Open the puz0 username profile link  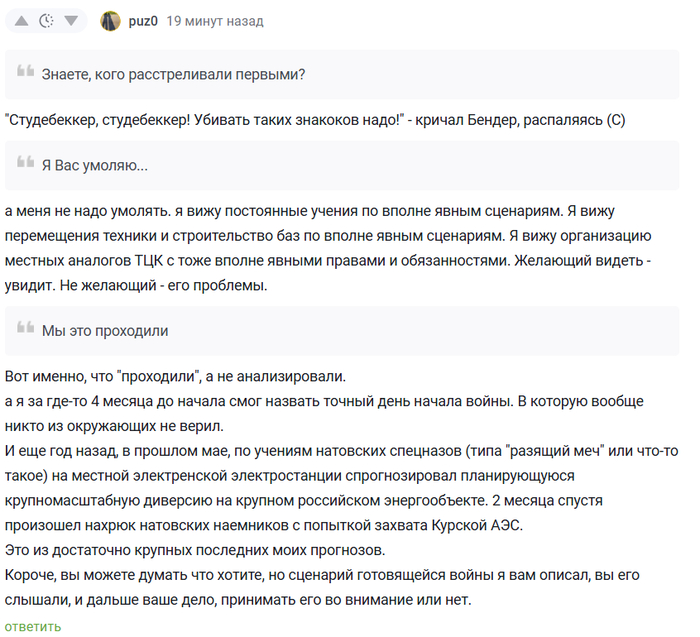pyautogui.click(x=143, y=21)
